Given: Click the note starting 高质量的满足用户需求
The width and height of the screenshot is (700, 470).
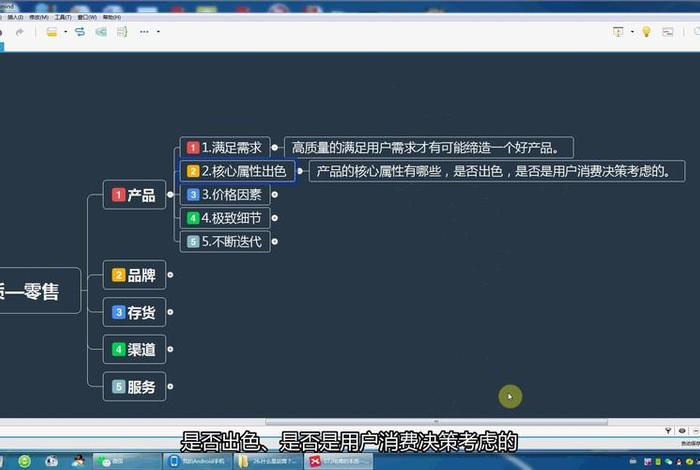Looking at the screenshot, I should [x=429, y=147].
